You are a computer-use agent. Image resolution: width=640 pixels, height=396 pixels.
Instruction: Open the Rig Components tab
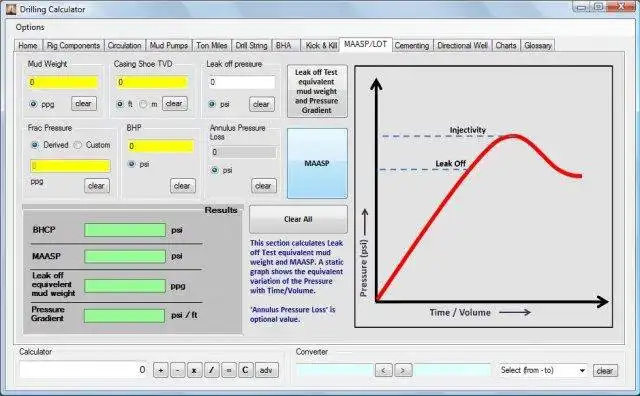pos(73,45)
